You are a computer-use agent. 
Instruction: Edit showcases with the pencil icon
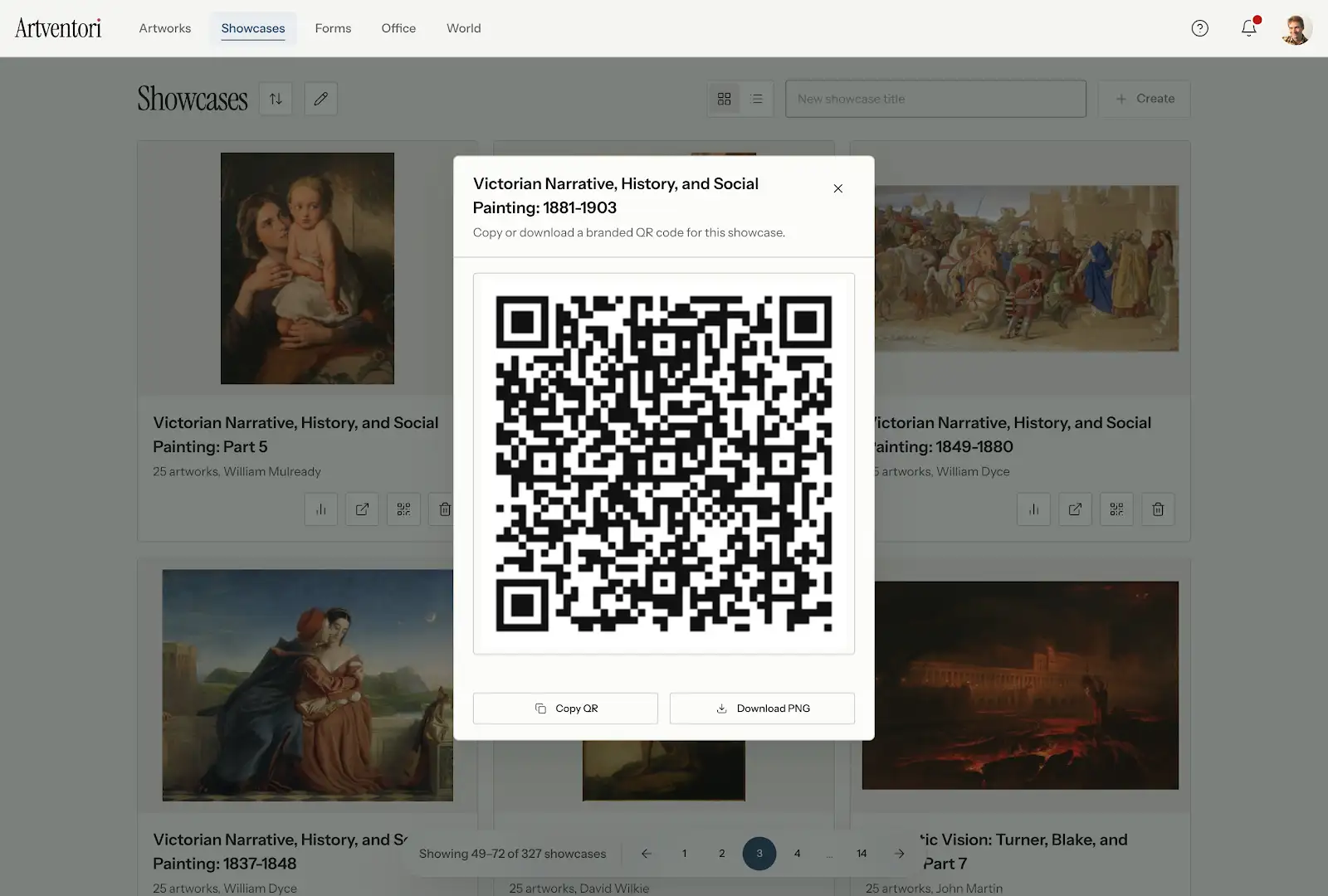[320, 99]
